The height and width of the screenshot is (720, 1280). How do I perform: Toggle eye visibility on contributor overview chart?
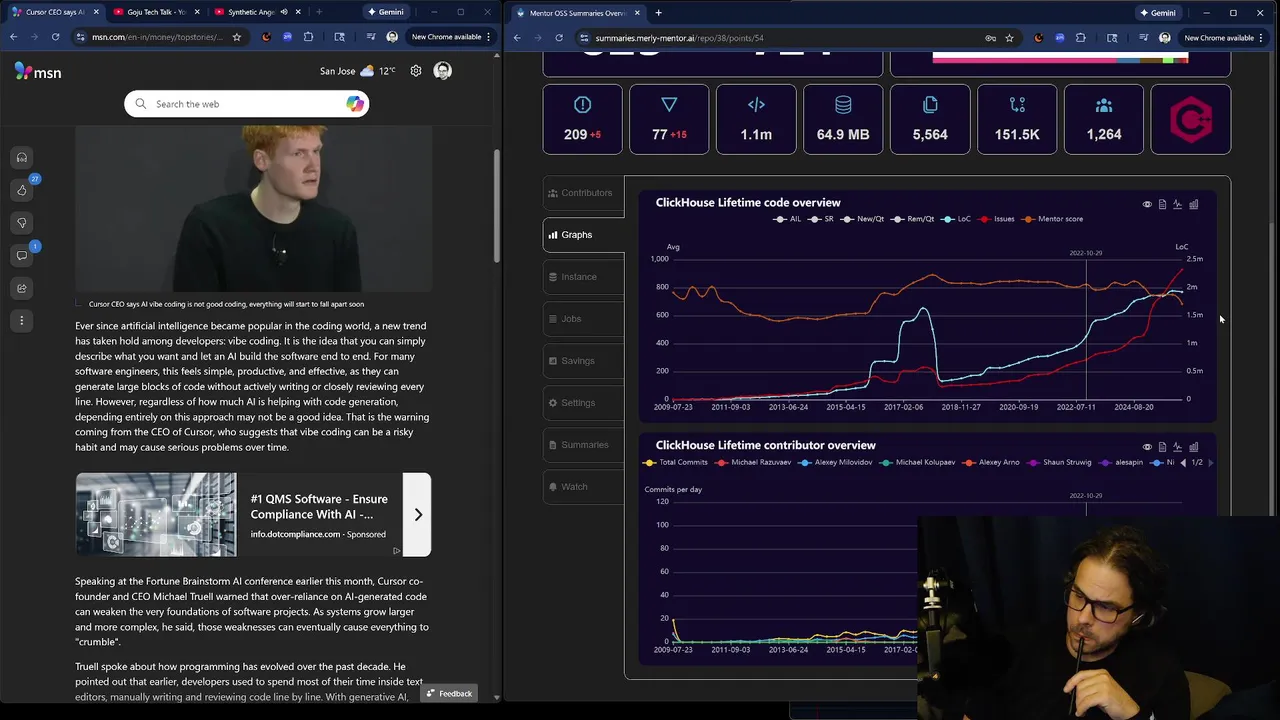tap(1147, 447)
